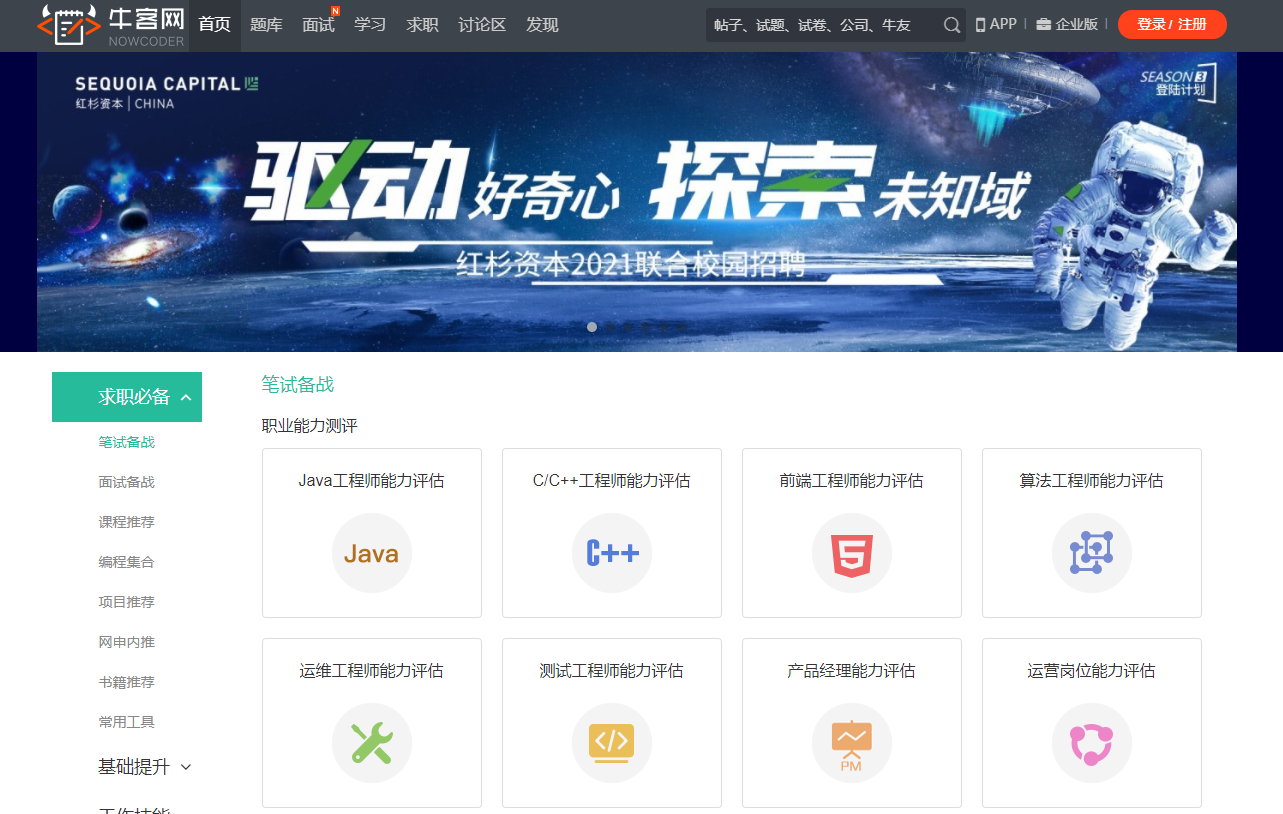Screen dimensions: 1283x814
Task: Open the 发现 nav menu
Action: click(542, 25)
